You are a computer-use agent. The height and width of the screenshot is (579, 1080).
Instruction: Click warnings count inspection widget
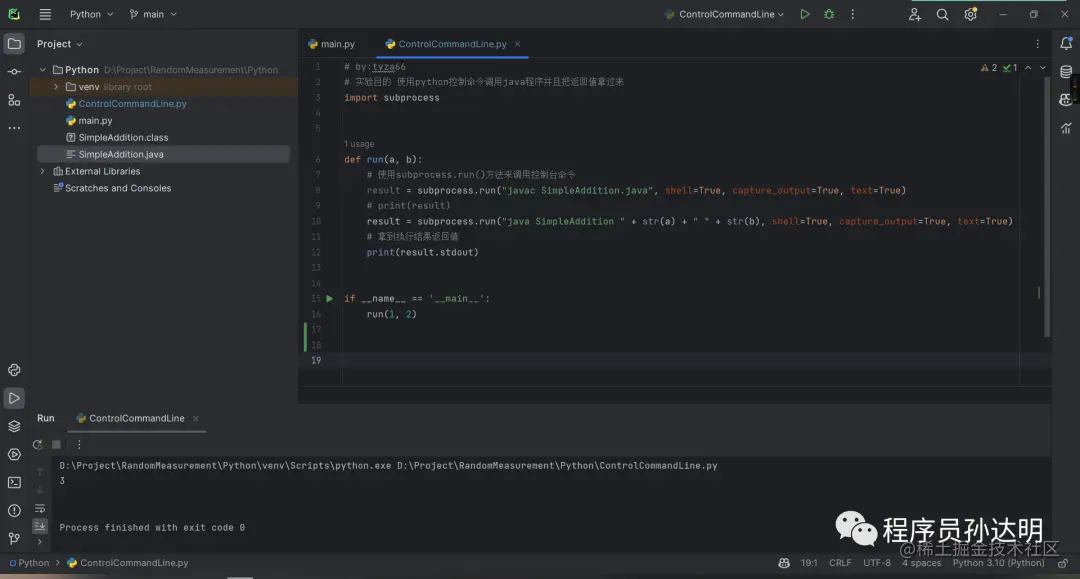(x=989, y=67)
